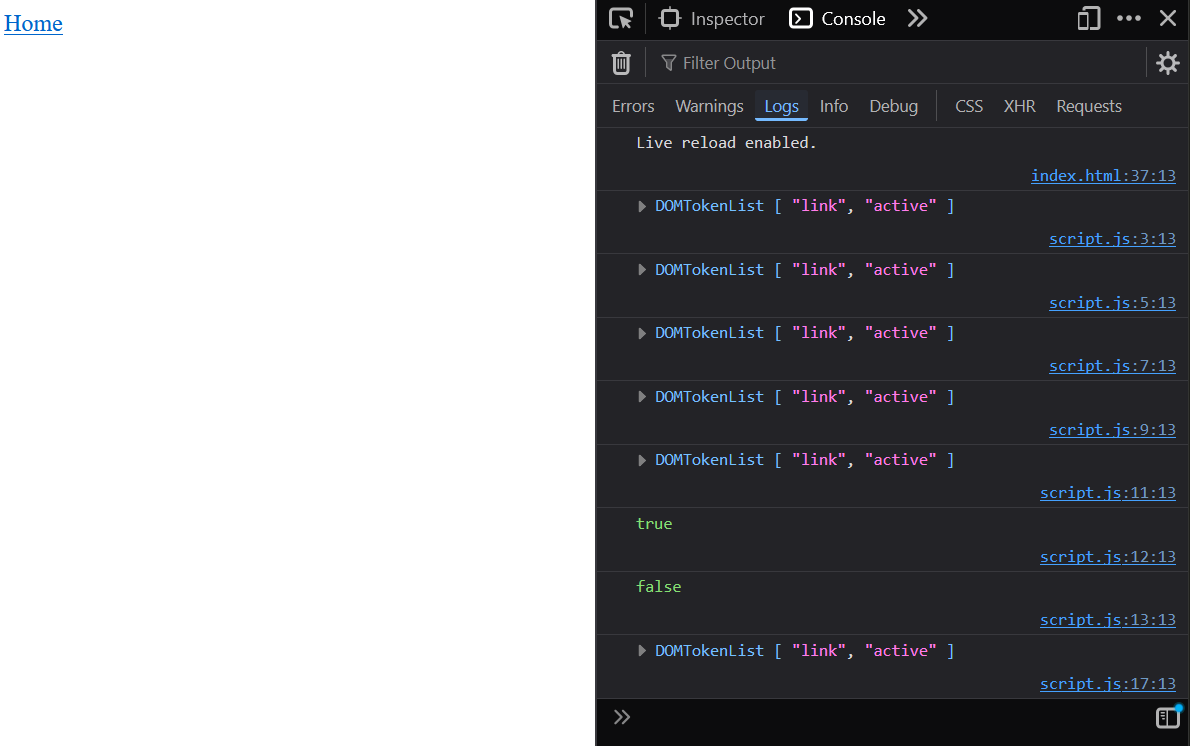Switch to the Inspector tab
This screenshot has width=1190, height=746.
pos(713,19)
